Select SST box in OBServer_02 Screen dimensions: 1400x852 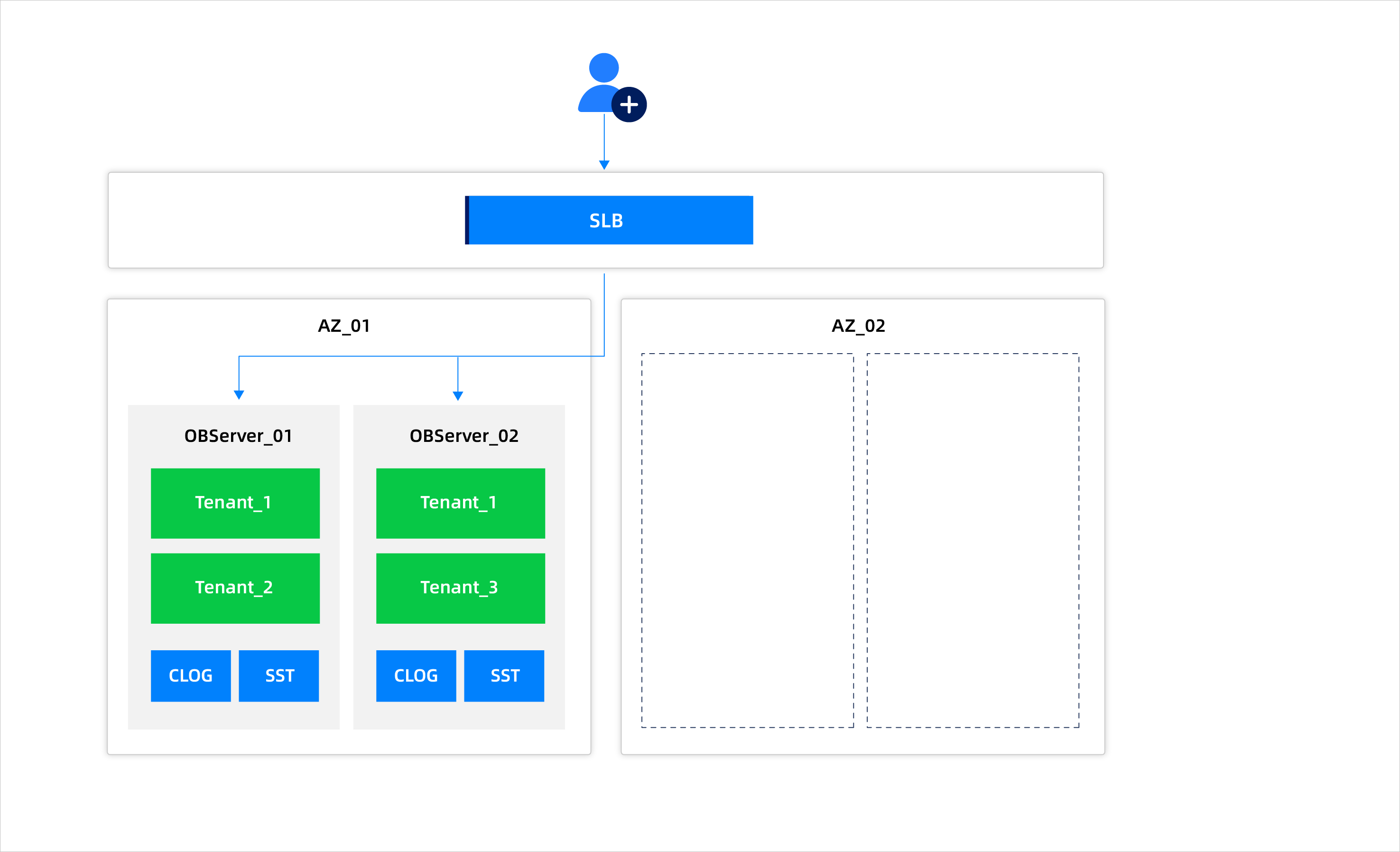click(504, 675)
